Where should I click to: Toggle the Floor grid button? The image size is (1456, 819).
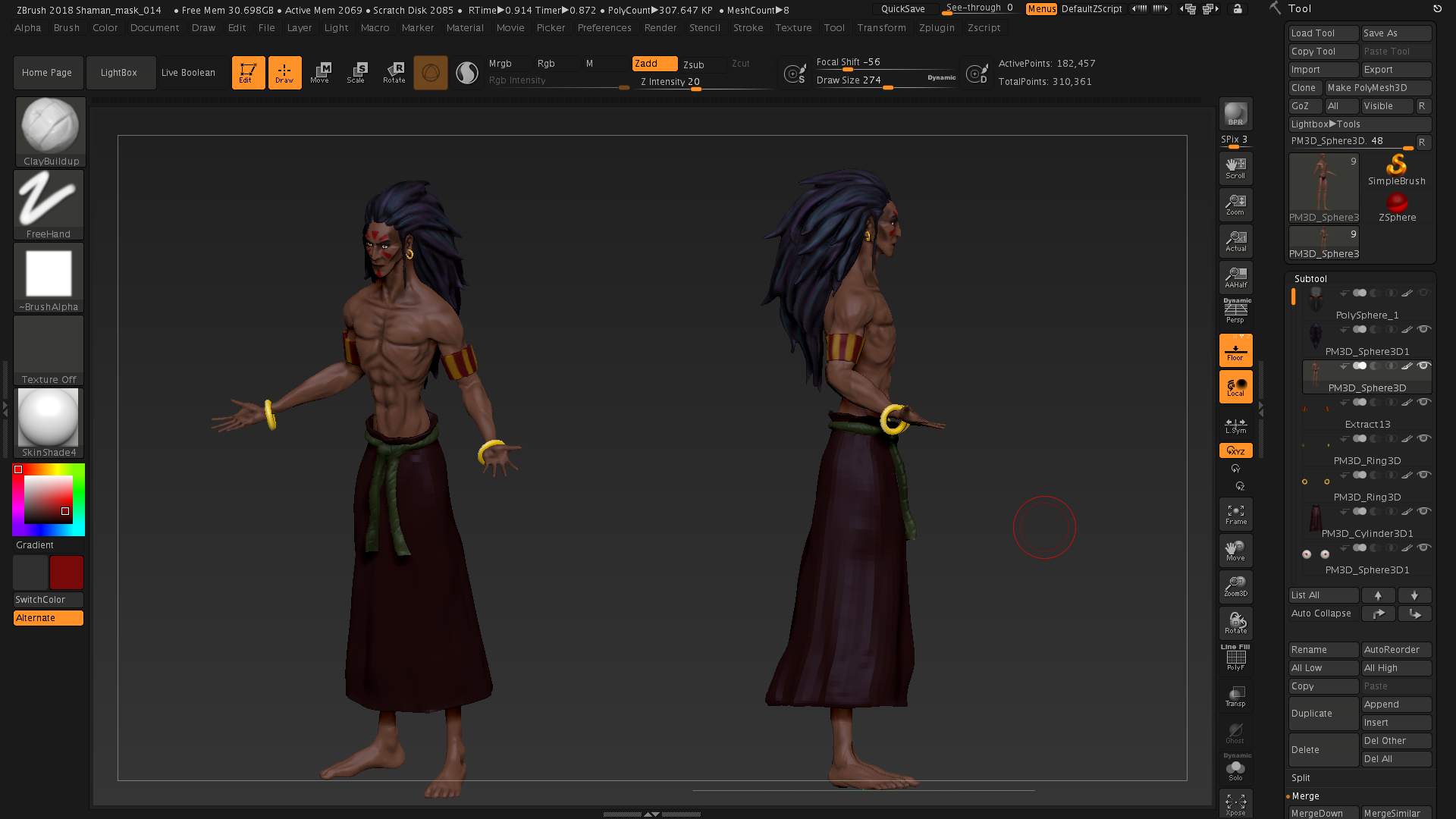pos(1235,350)
